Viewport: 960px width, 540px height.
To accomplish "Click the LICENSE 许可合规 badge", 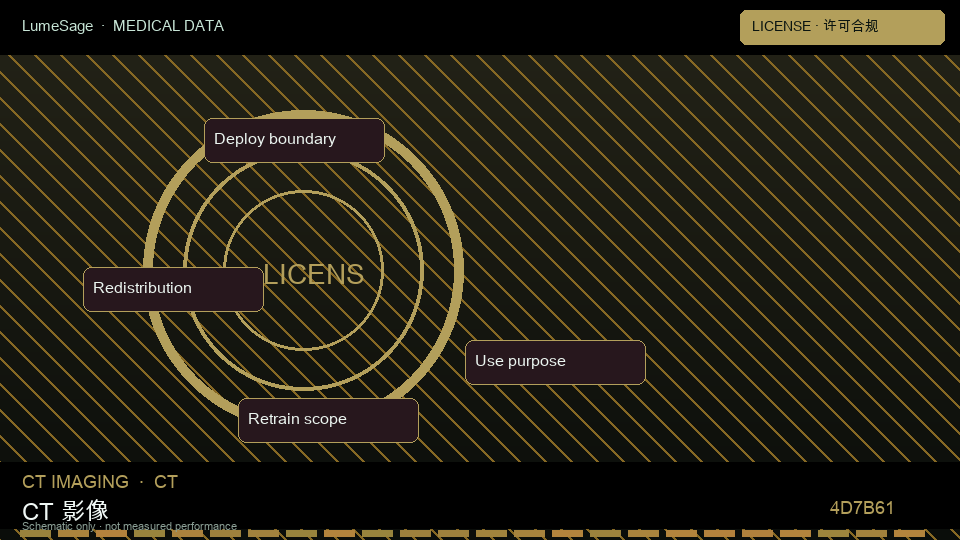I will (842, 27).
